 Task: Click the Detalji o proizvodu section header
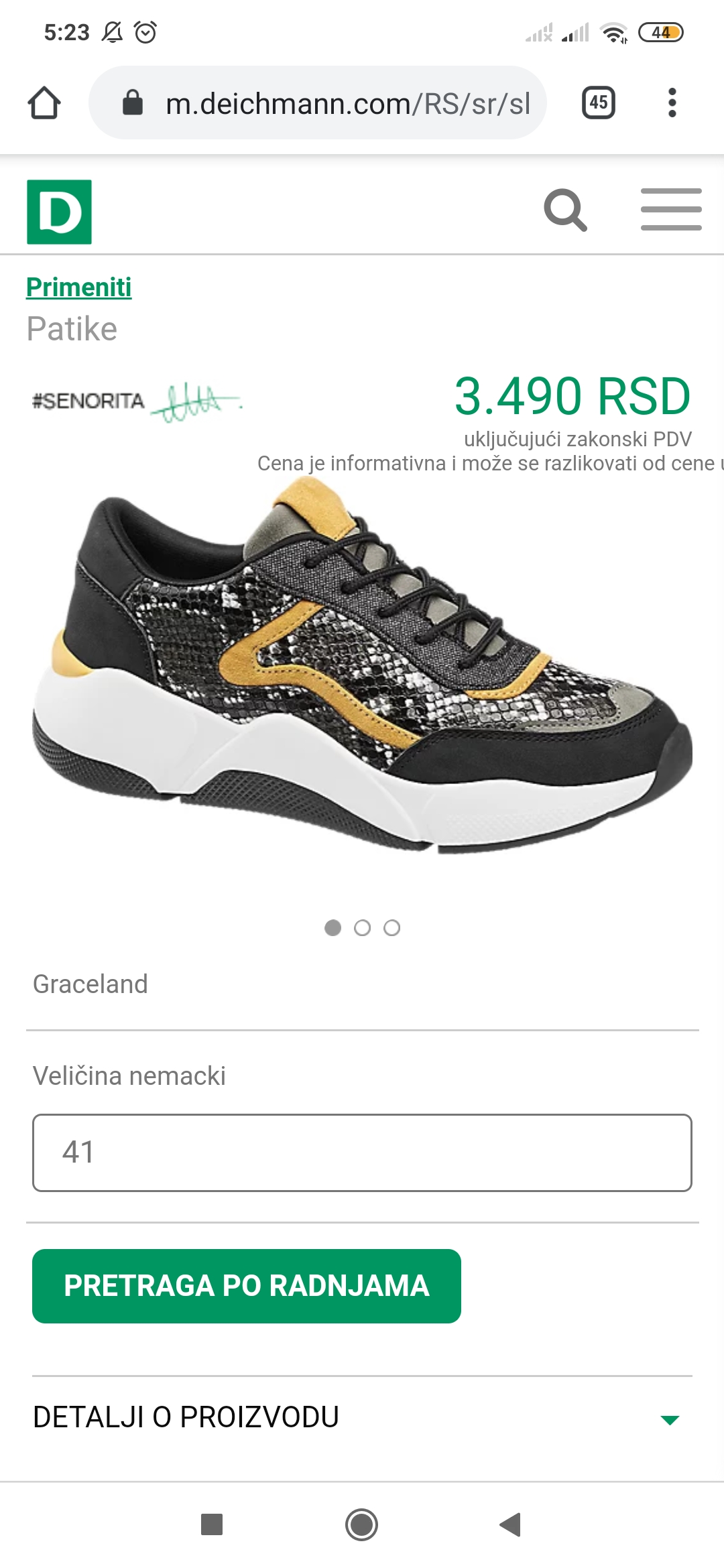coord(362,1417)
